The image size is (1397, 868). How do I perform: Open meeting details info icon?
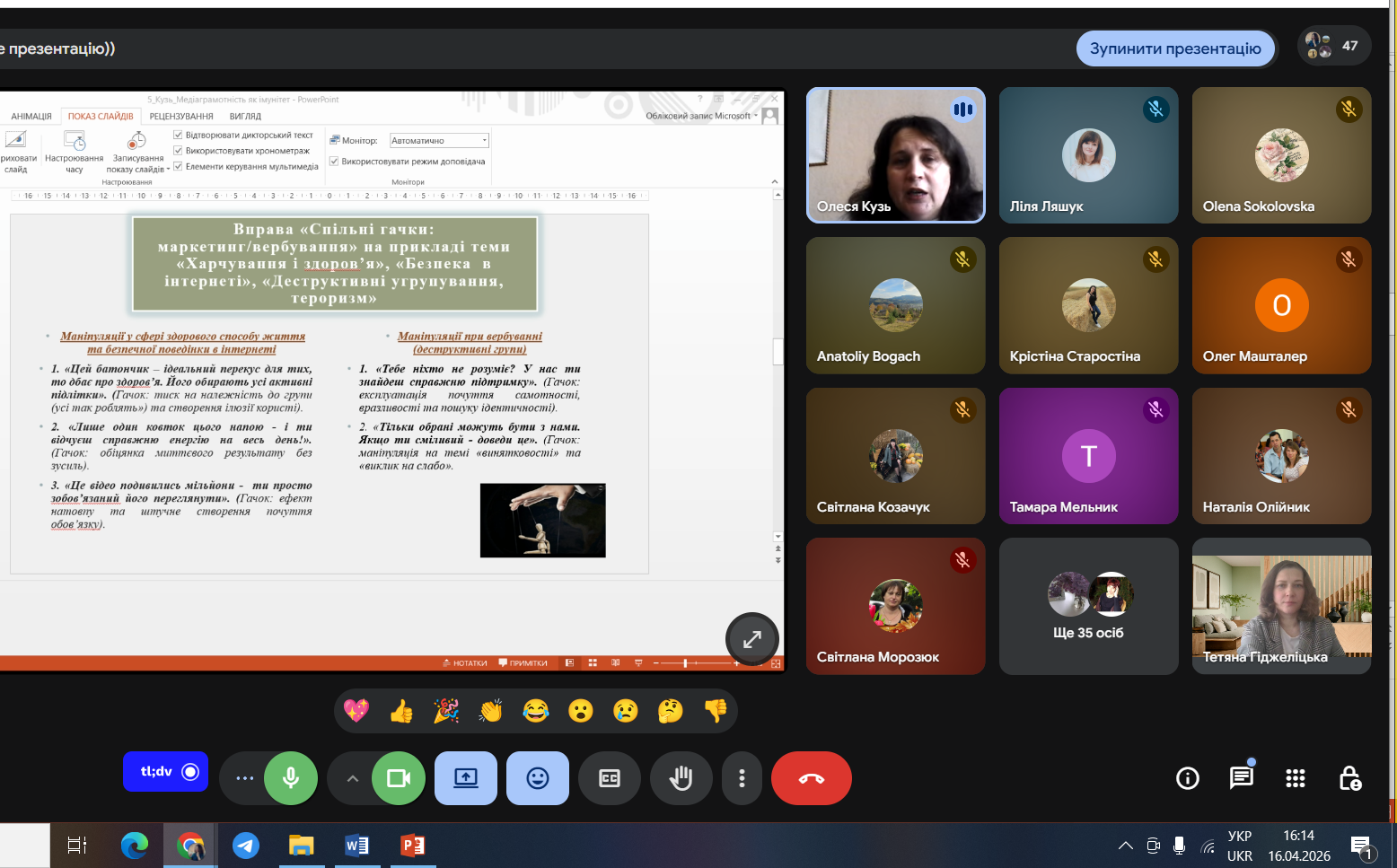pyautogui.click(x=1187, y=778)
